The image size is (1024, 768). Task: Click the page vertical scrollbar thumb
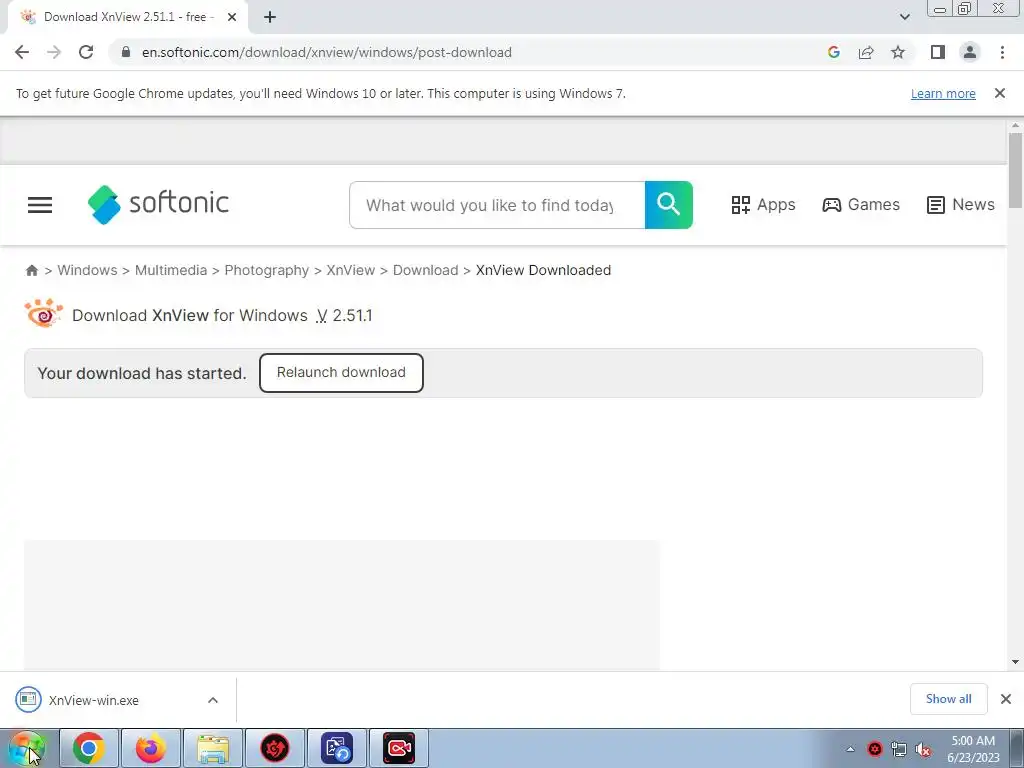(x=1015, y=170)
